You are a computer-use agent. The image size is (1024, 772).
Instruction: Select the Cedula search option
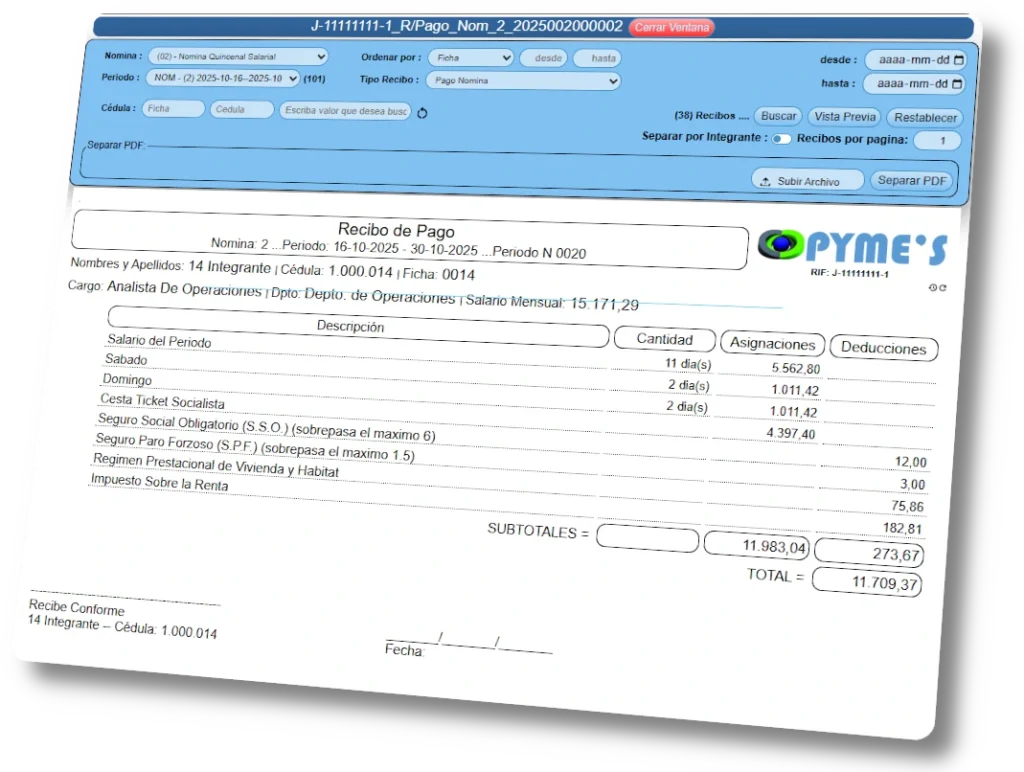(x=240, y=108)
